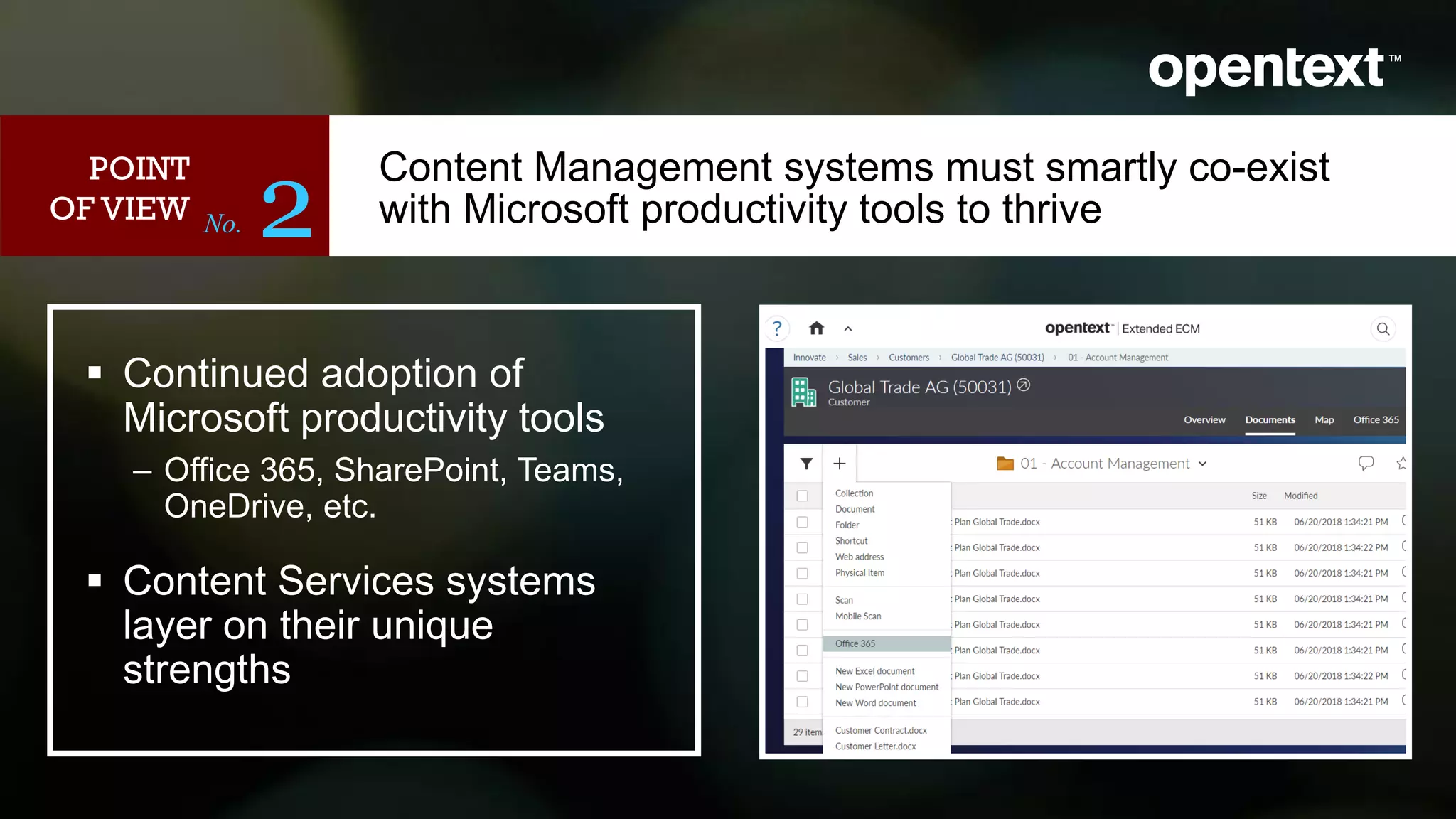Image resolution: width=1456 pixels, height=819 pixels.
Task: Sort by the Modified column header
Action: 1300,496
